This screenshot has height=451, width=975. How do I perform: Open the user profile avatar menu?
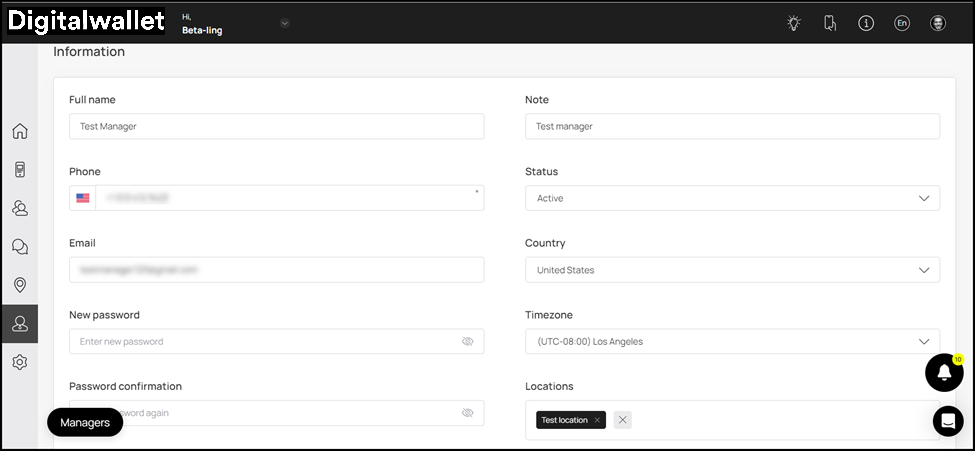[938, 23]
